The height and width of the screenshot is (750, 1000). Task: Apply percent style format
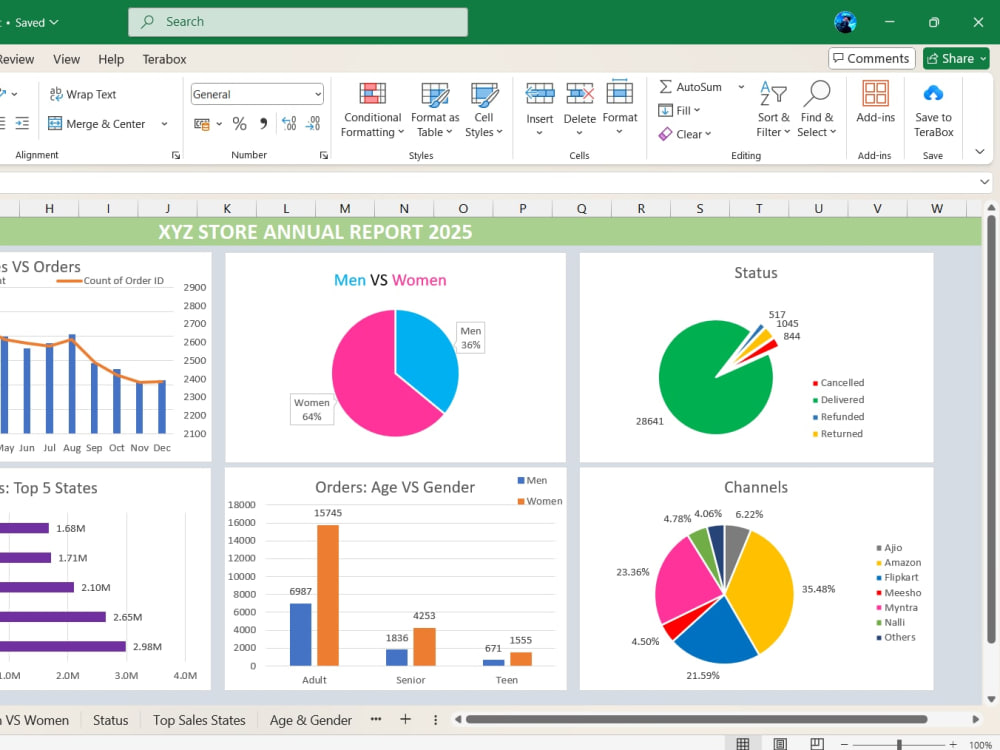point(239,124)
